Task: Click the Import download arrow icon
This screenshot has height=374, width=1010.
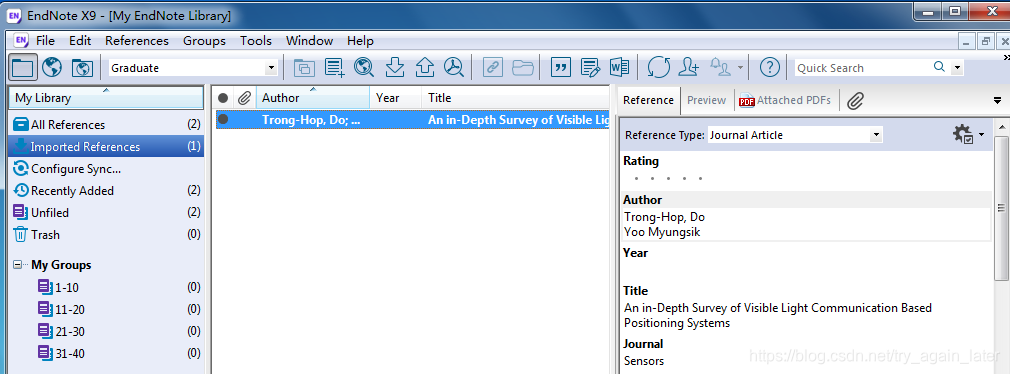Action: (394, 67)
